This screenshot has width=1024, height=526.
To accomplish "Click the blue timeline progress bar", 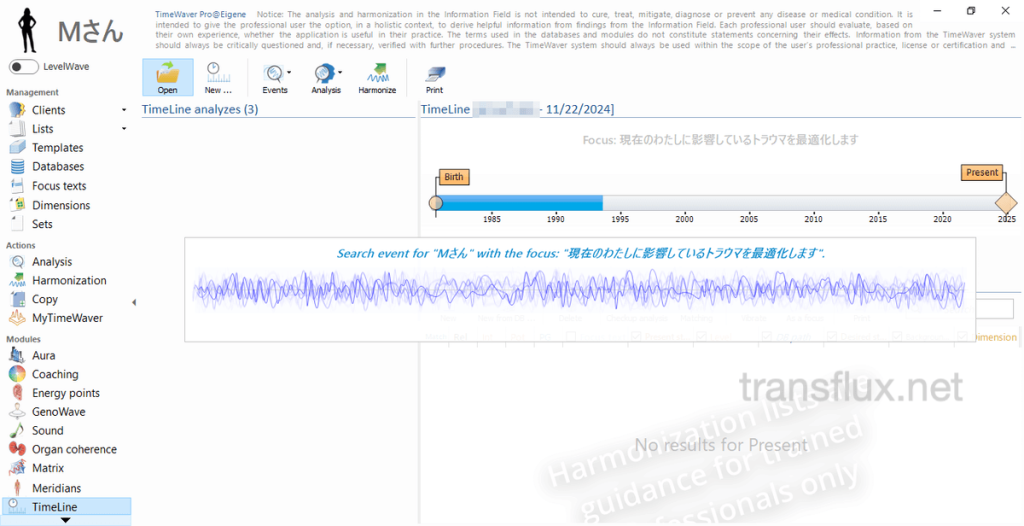I will pos(522,203).
